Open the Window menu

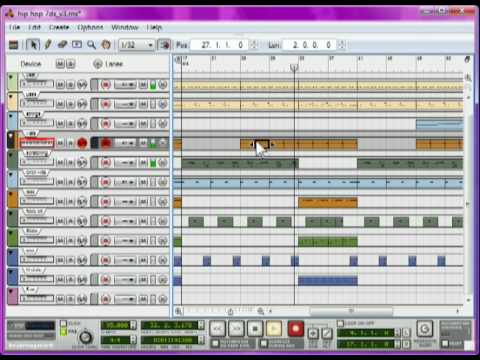pos(125,27)
